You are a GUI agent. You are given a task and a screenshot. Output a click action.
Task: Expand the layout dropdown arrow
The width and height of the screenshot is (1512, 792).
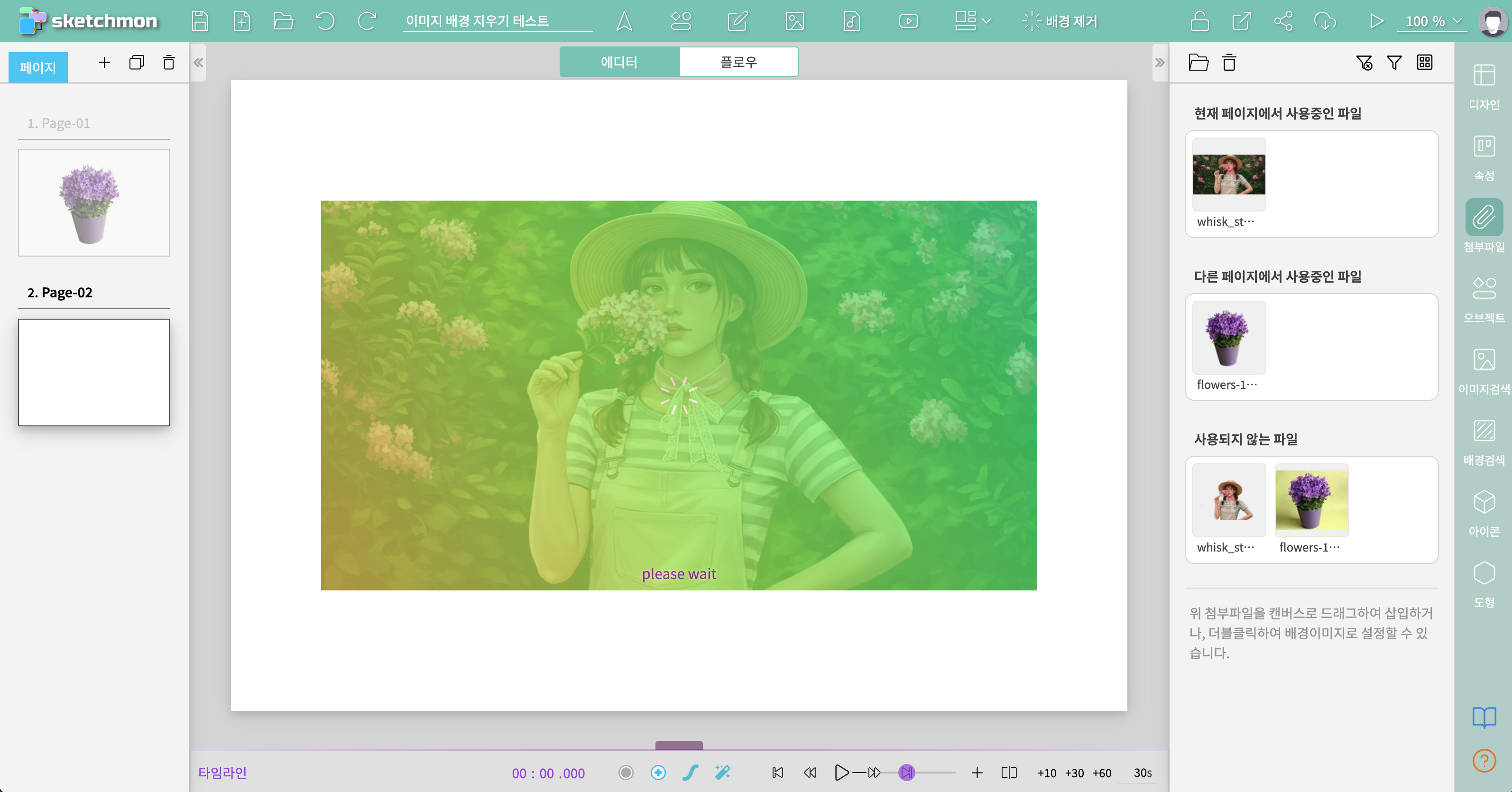(x=986, y=21)
